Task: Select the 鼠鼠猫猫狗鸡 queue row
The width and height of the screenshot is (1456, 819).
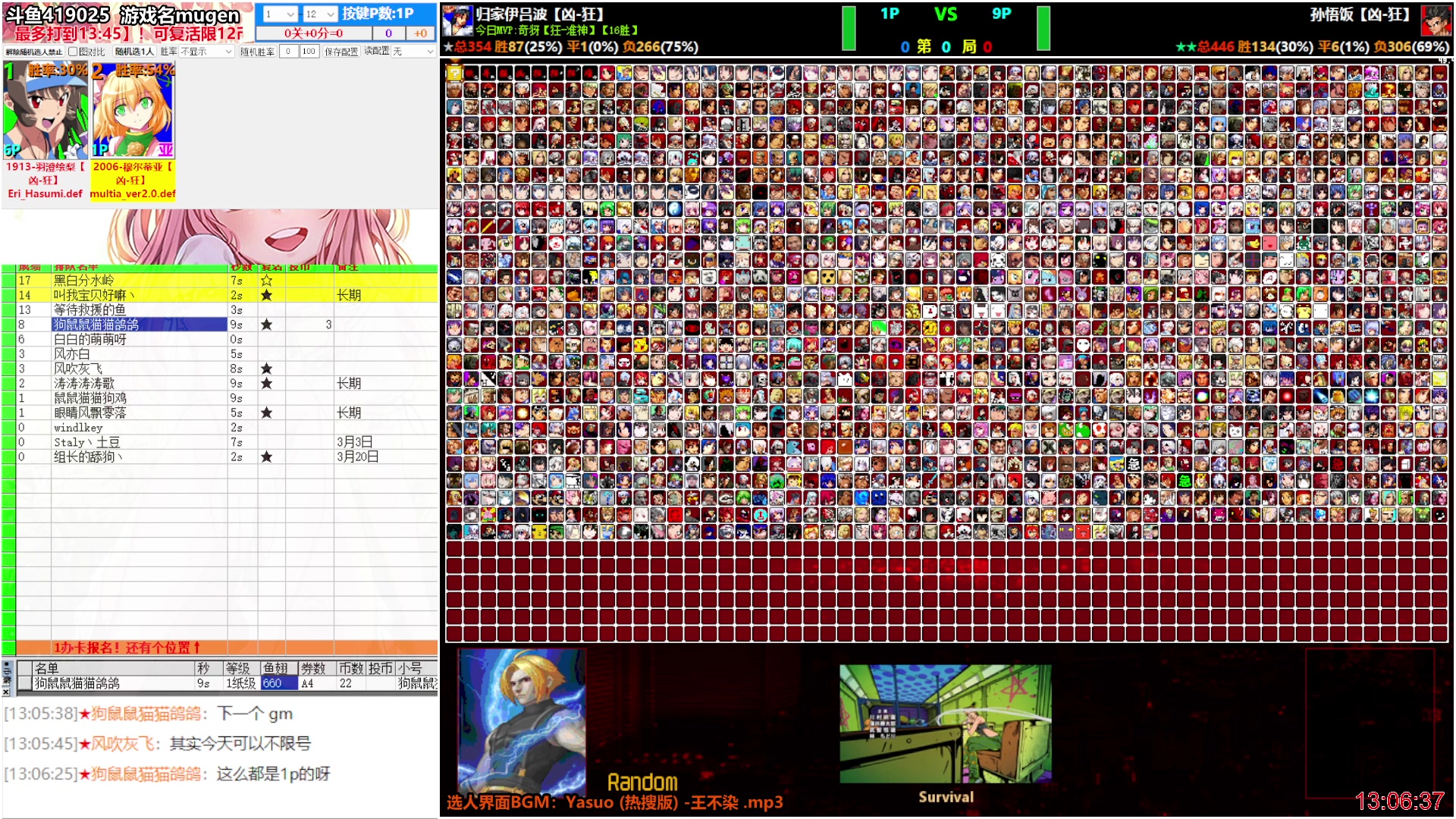Action: point(227,398)
